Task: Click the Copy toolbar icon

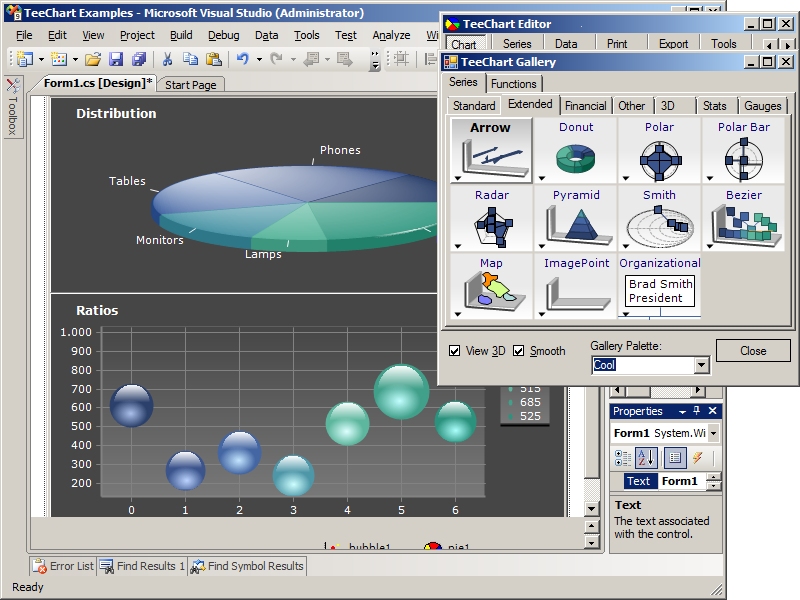Action: tap(190, 59)
